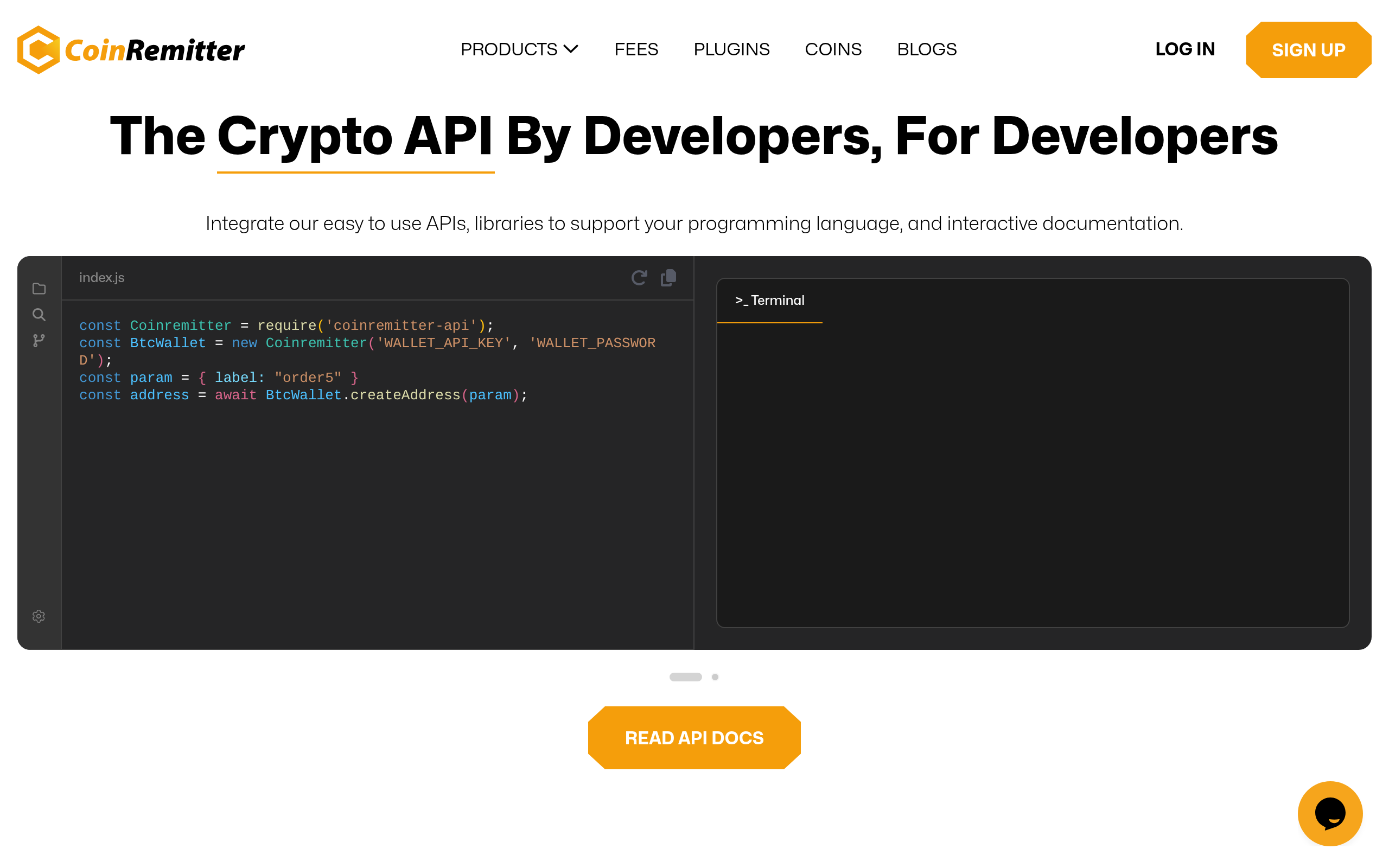Click inside the empty Terminal output area

pos(1033,474)
